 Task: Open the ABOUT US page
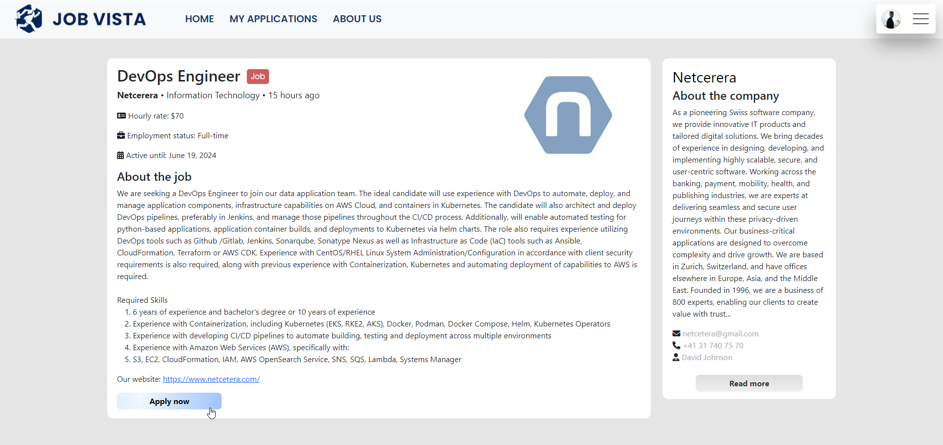point(357,19)
